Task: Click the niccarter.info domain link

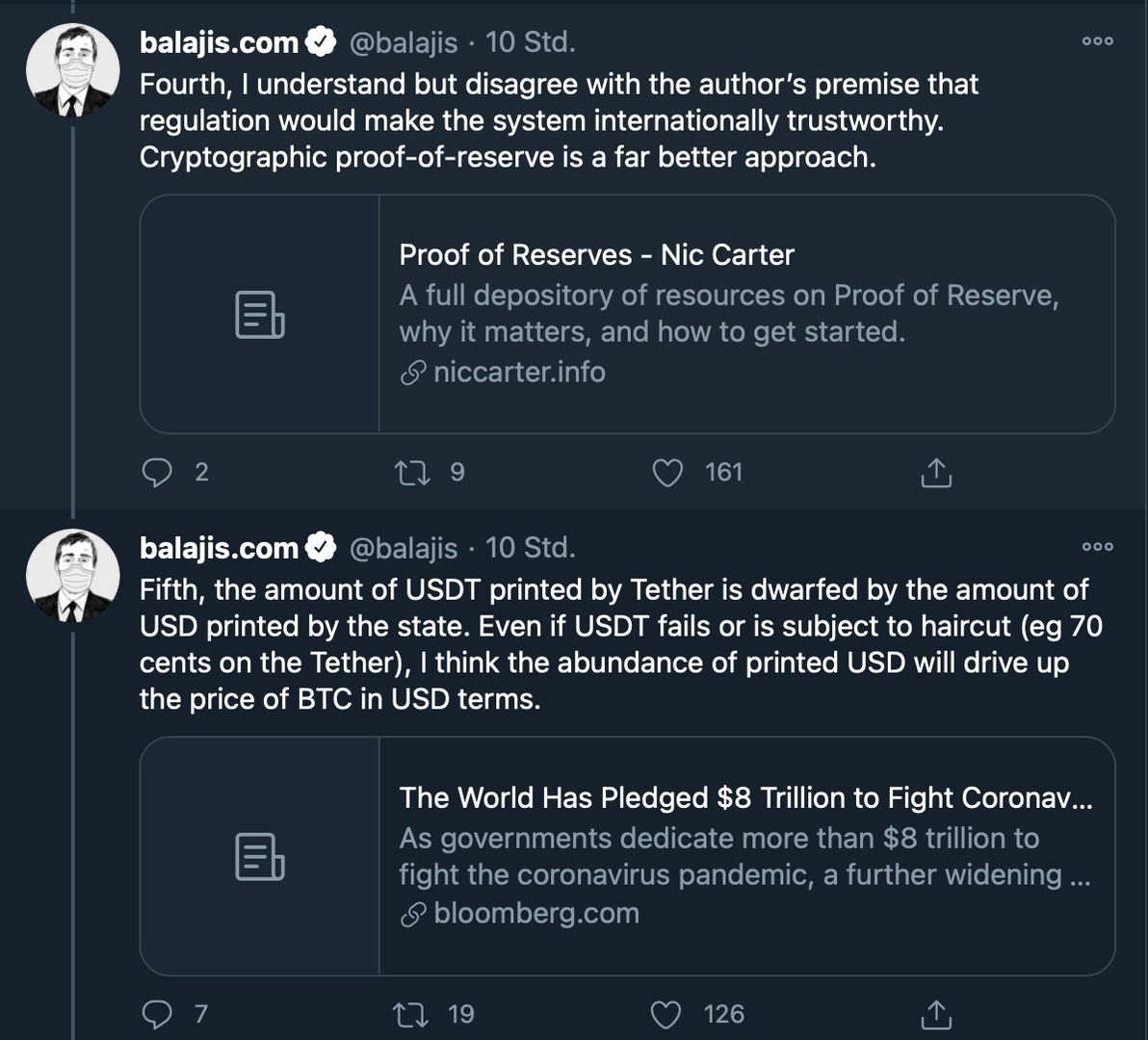Action: (519, 372)
